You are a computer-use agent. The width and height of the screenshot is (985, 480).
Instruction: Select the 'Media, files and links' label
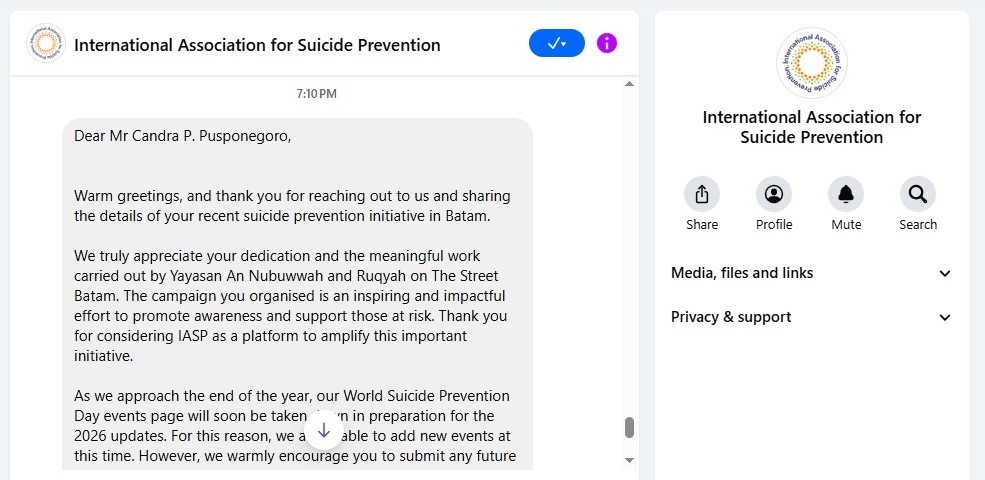pos(742,273)
